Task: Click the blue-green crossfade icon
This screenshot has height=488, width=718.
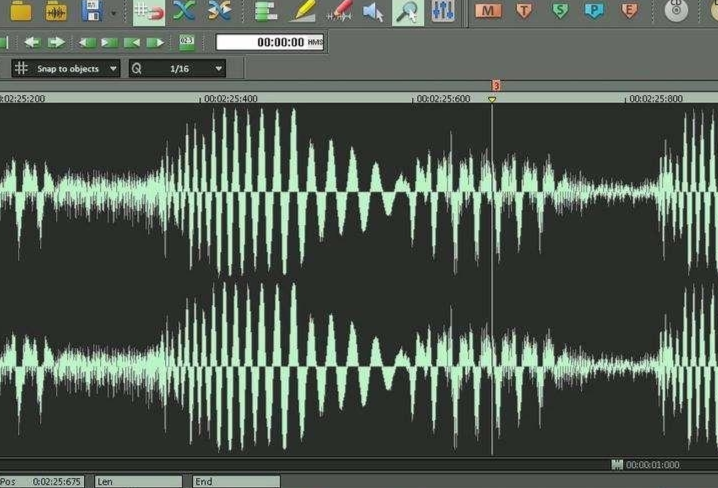Action: pyautogui.click(x=184, y=11)
